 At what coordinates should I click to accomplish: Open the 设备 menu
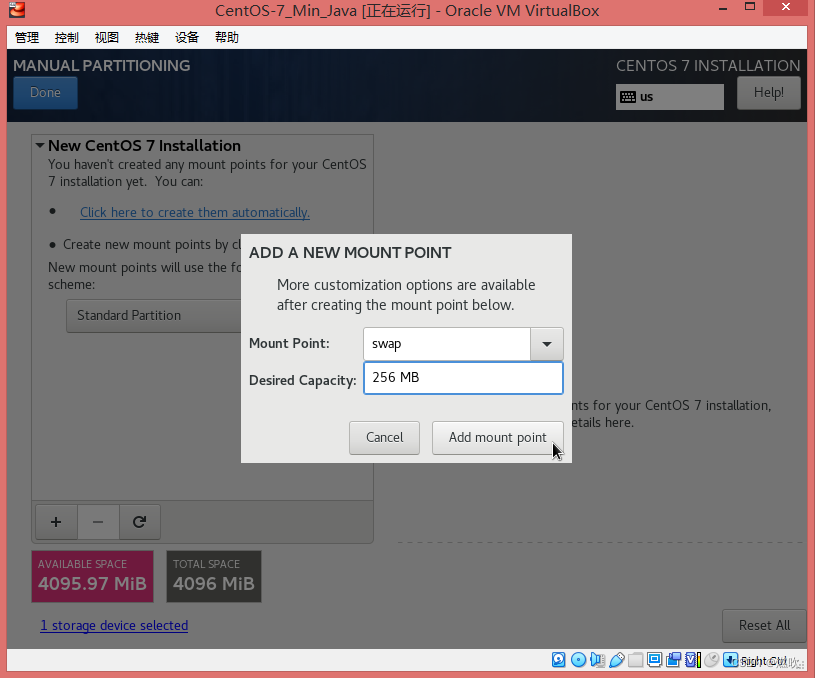187,37
